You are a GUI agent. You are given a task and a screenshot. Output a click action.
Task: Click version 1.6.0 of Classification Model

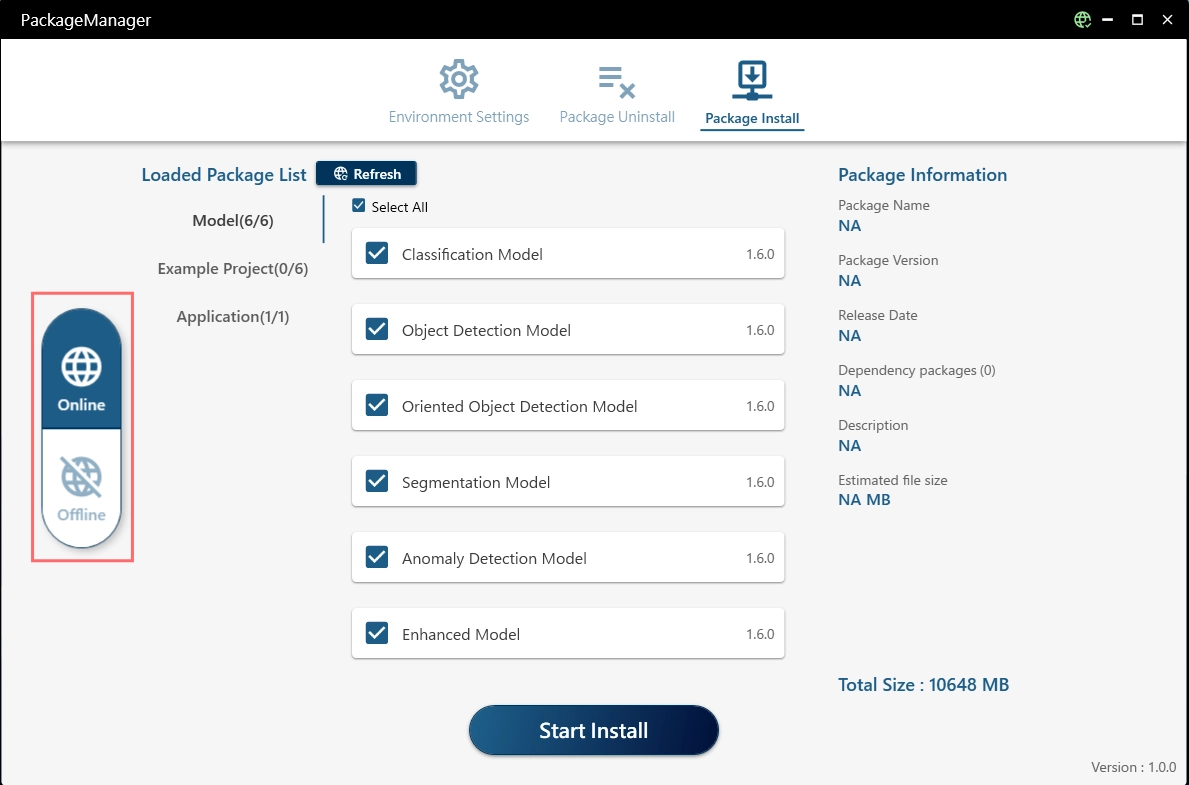(760, 254)
